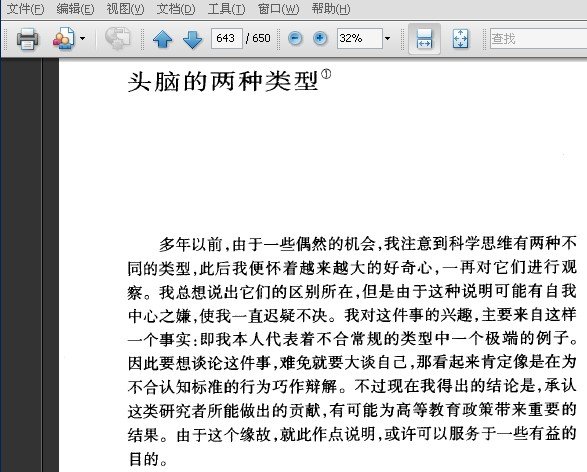Click the page number field showing 643
This screenshot has width=587, height=472.
(226, 38)
